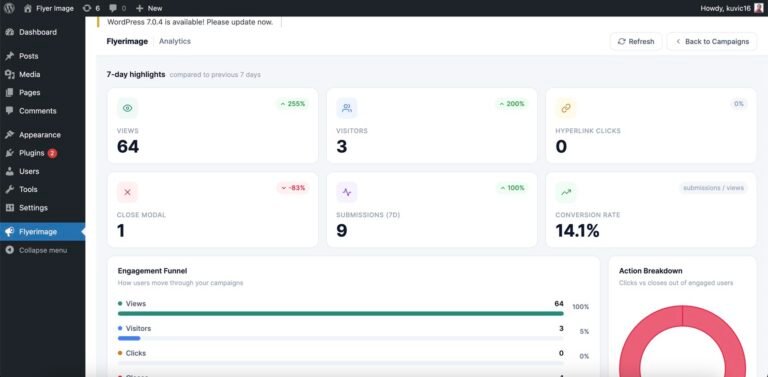Click the green Views funnel bar
Viewport: 768px width, 377px height.
340,313
